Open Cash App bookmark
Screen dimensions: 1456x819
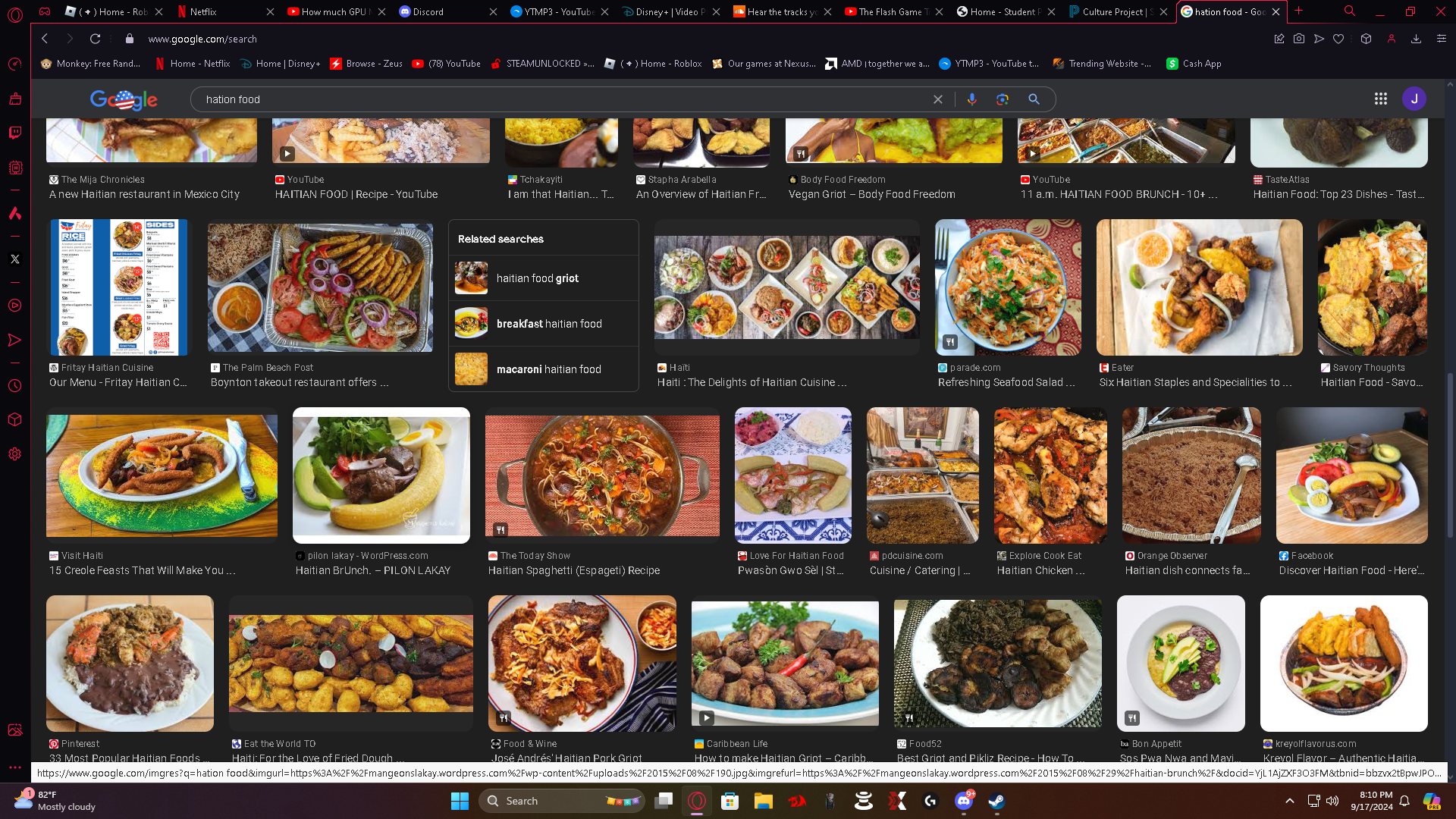1194,64
